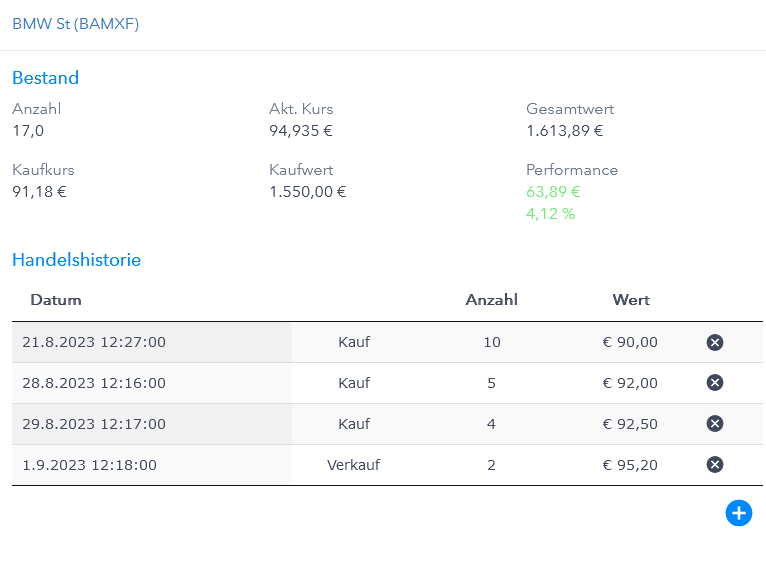Click the Bestand section heading
Screen dimensions: 766x578
click(45, 78)
